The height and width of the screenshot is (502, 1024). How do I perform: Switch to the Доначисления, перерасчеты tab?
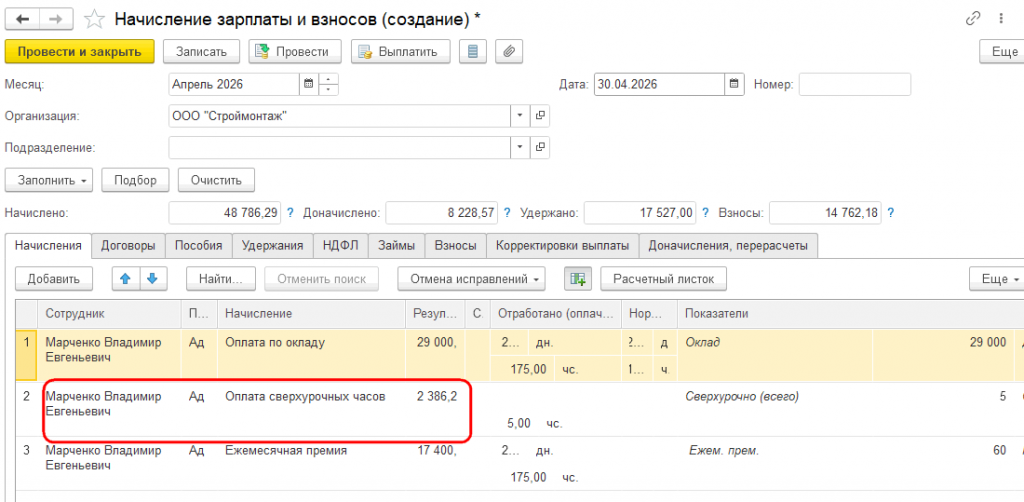coord(728,245)
